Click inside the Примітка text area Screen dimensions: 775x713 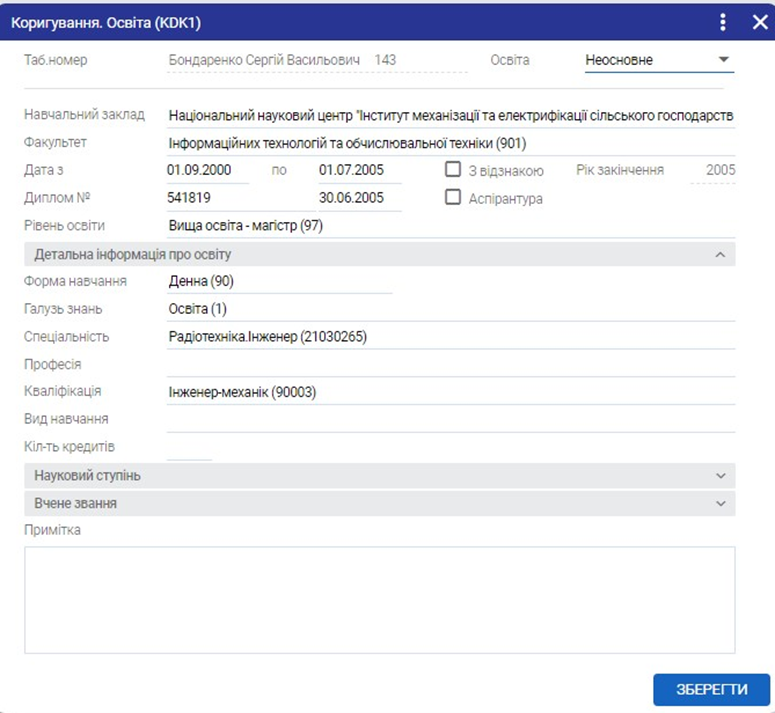tap(379, 599)
